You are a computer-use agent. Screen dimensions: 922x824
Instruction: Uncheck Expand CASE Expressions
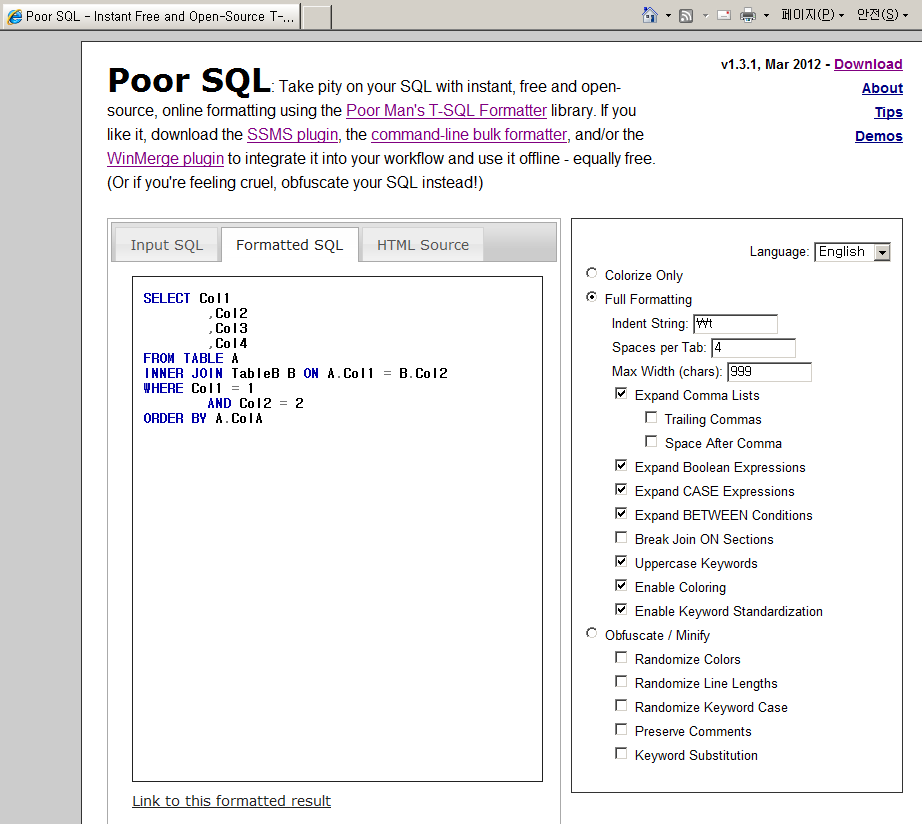tap(621, 490)
